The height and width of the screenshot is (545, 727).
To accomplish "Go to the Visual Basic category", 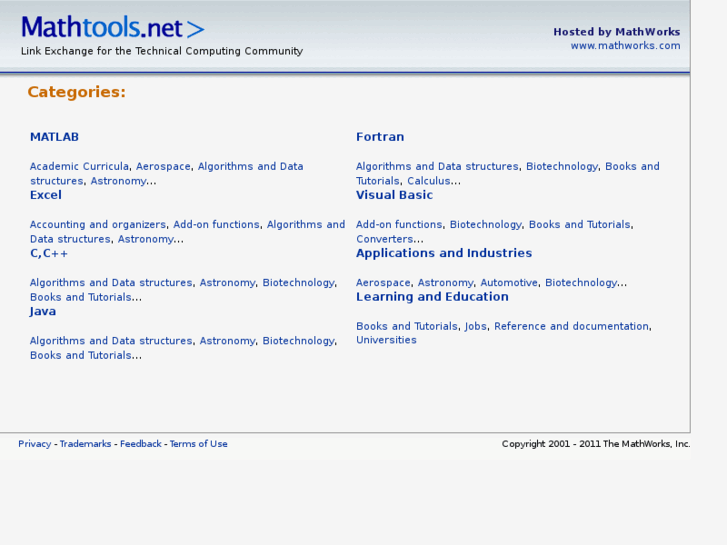I will click(394, 195).
